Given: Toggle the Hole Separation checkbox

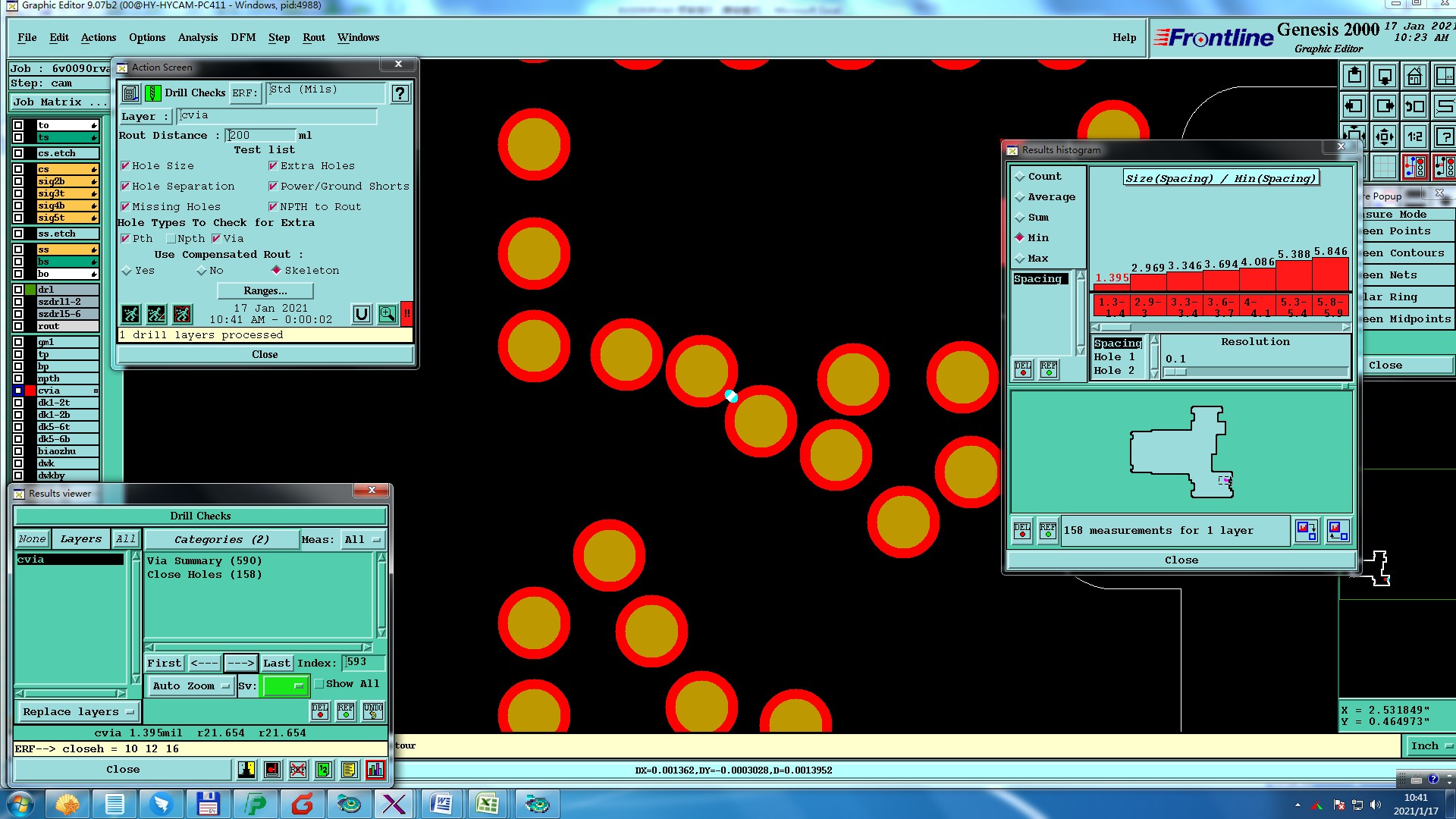Looking at the screenshot, I should tap(125, 187).
